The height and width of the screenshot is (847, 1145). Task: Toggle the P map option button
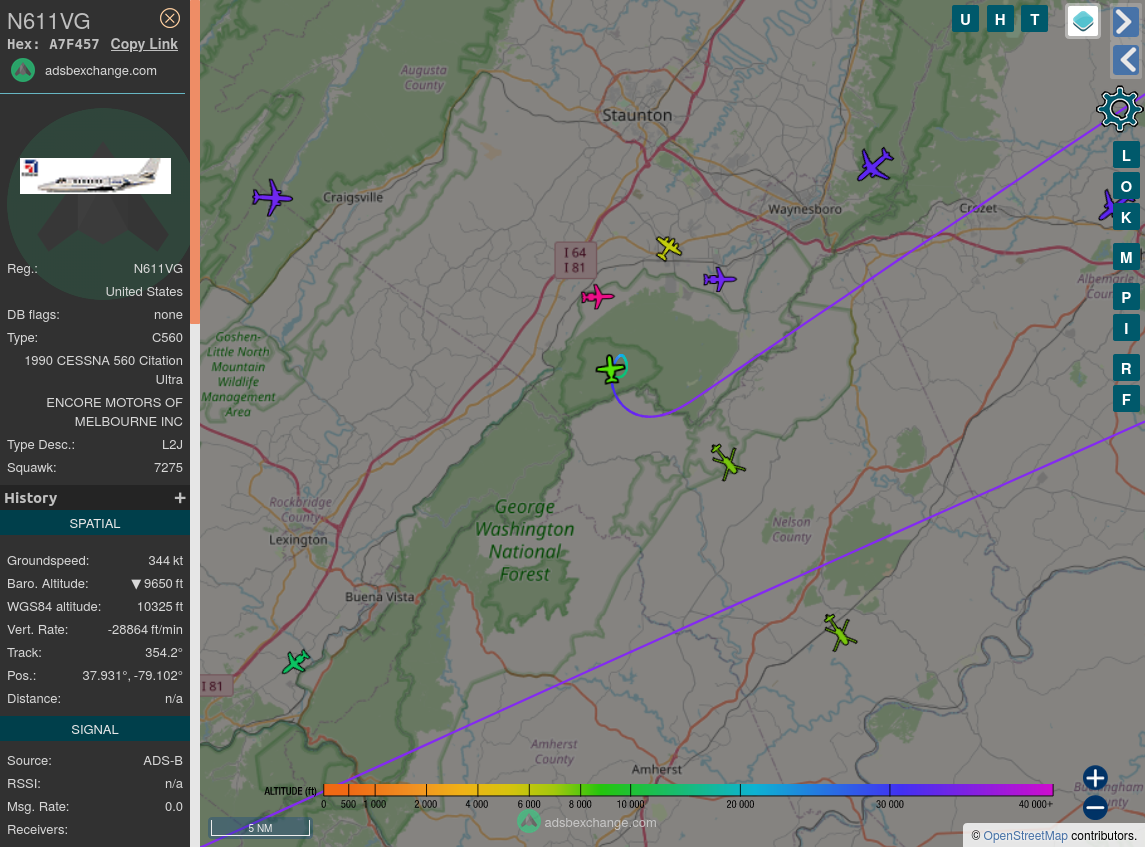pyautogui.click(x=1126, y=298)
